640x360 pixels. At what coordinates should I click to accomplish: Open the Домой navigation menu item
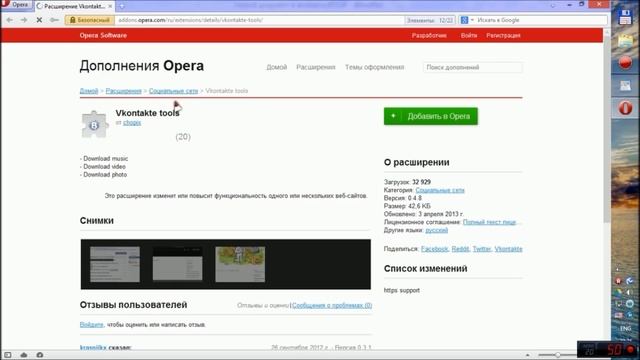(277, 67)
